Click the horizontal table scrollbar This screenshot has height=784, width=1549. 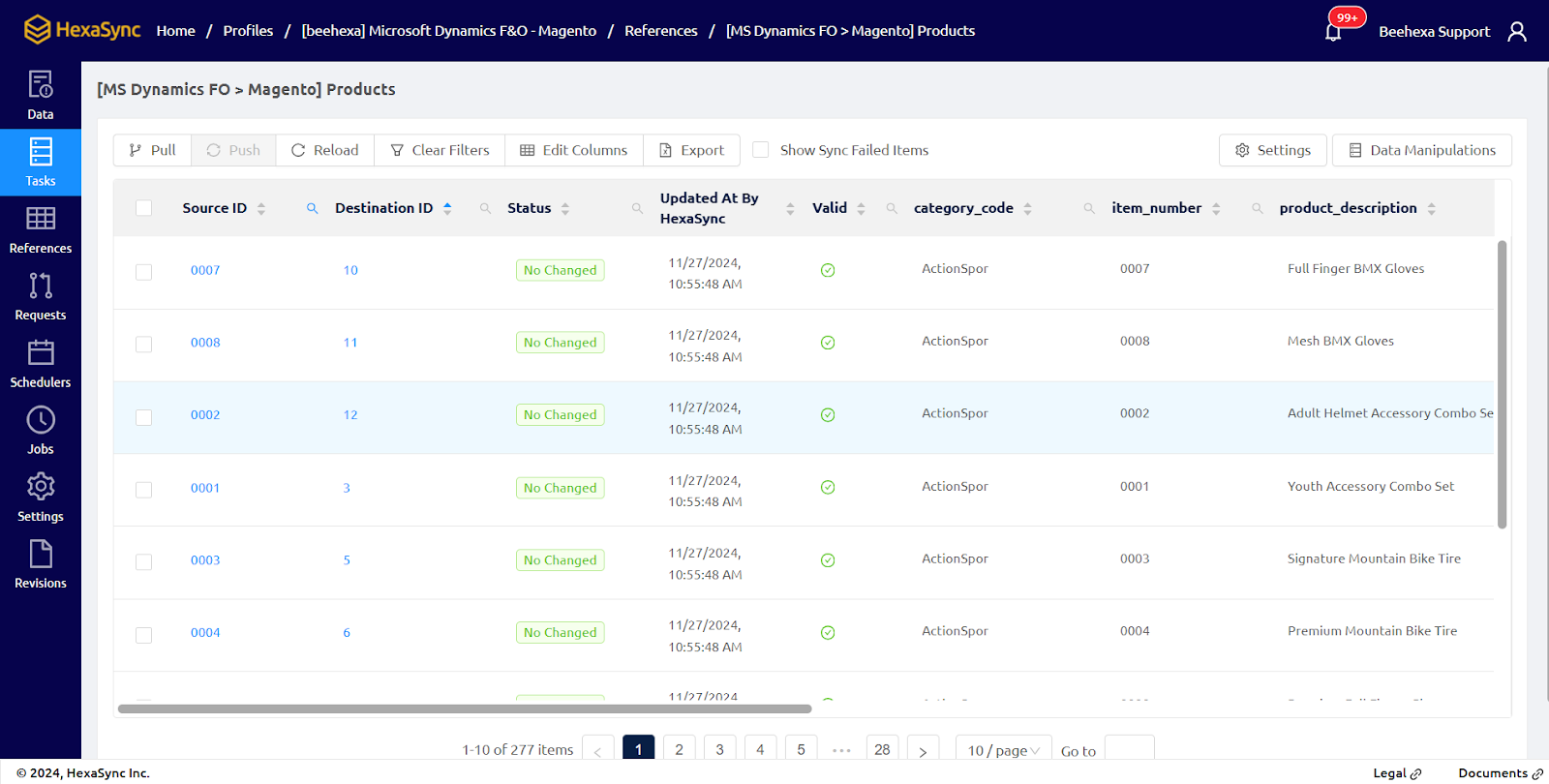(465, 709)
